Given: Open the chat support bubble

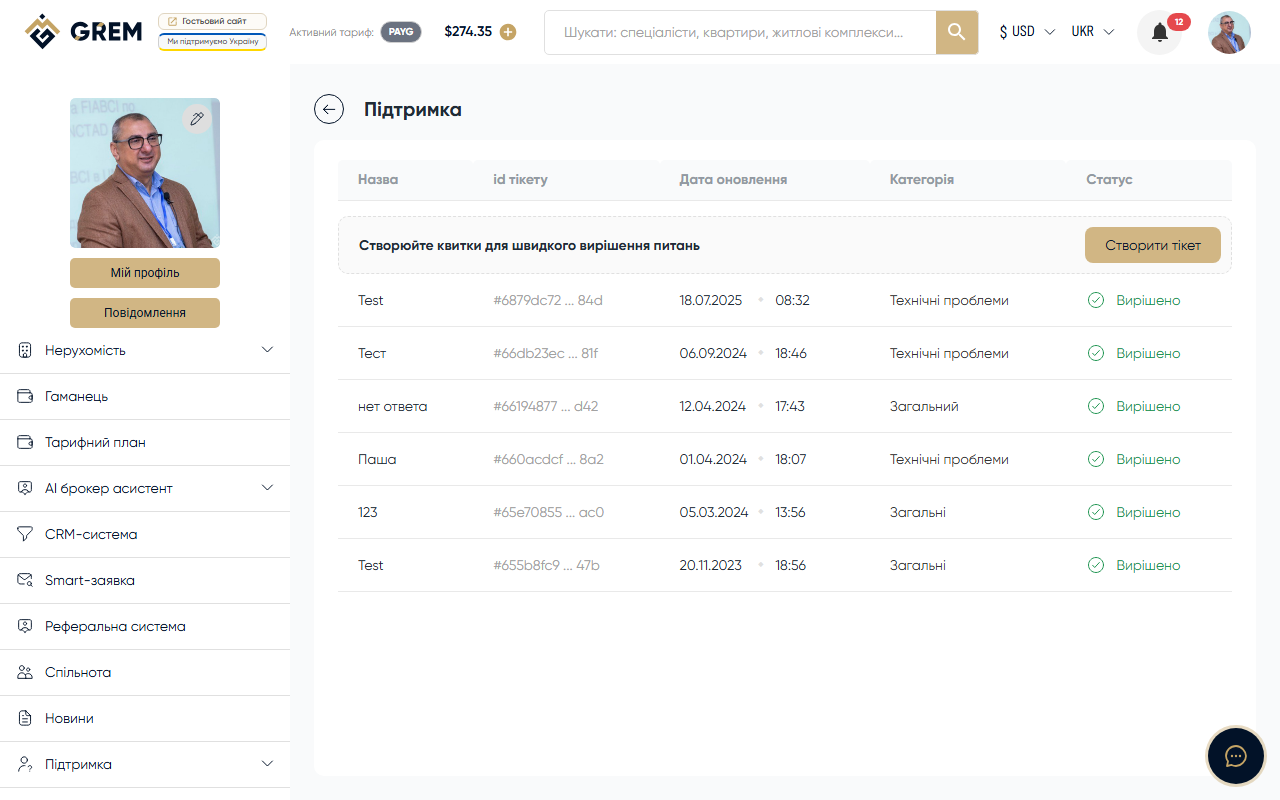Looking at the screenshot, I should coord(1235,755).
